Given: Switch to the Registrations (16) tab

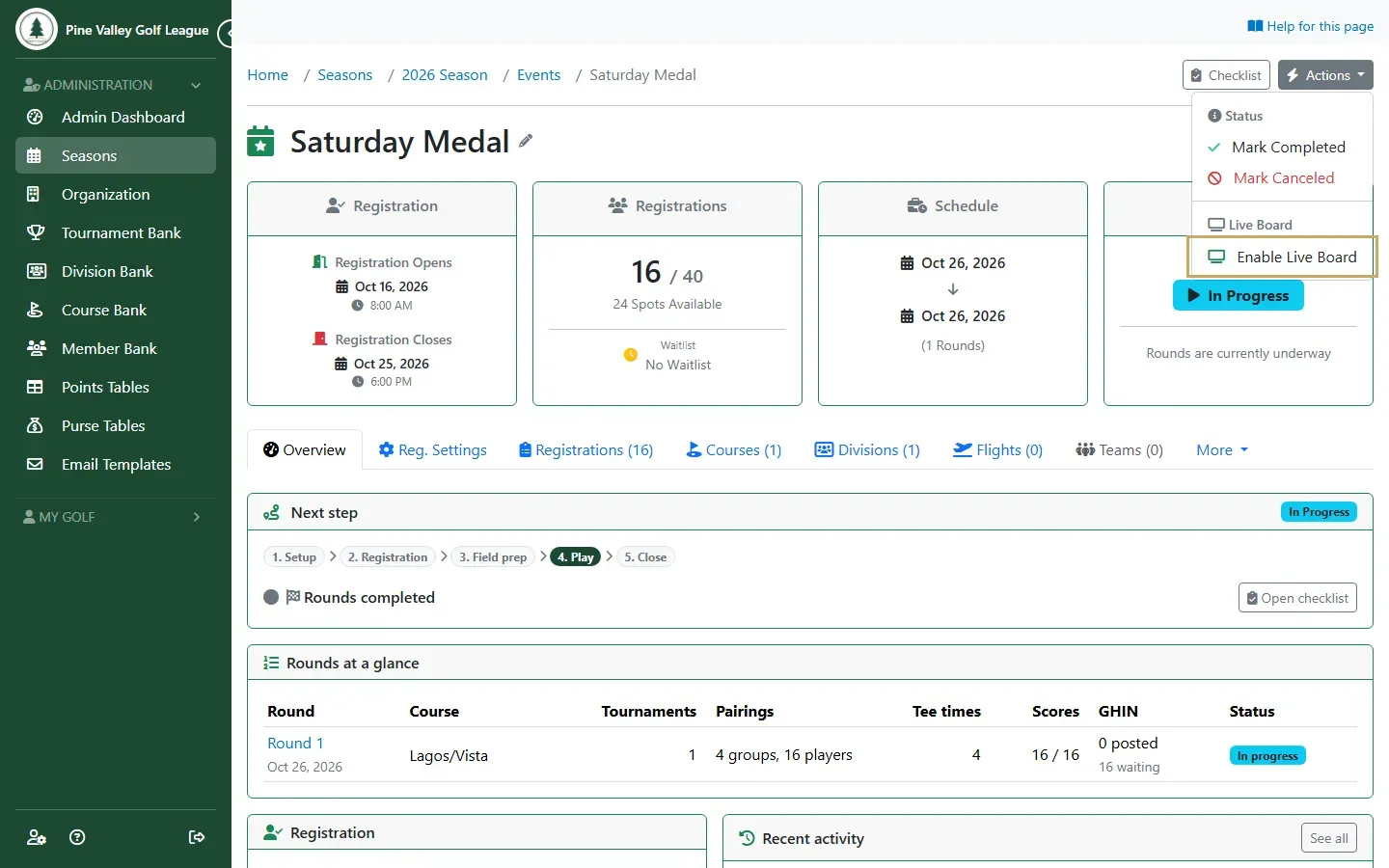Looking at the screenshot, I should [x=586, y=450].
